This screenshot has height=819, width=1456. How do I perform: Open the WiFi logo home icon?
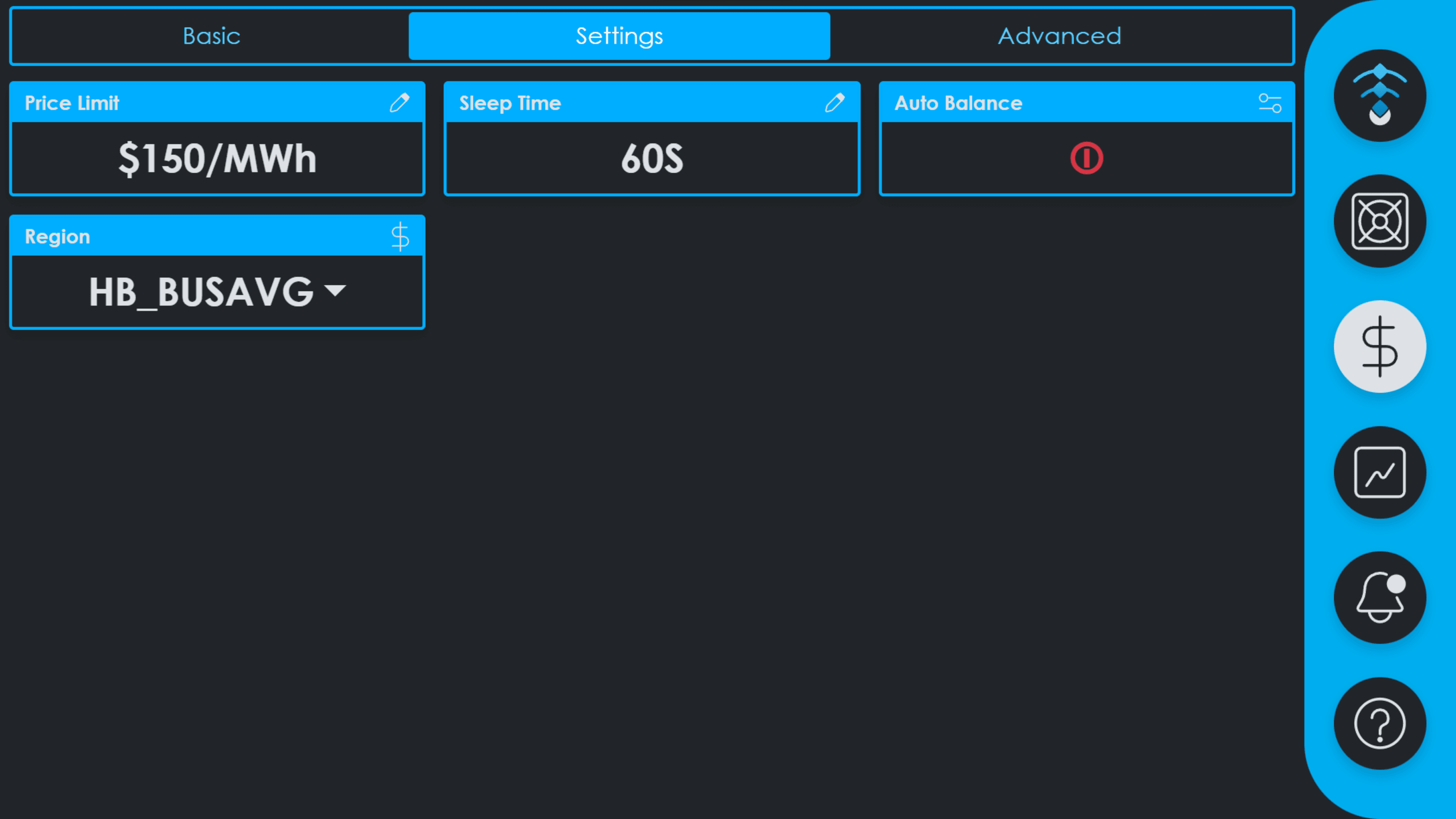click(x=1379, y=96)
